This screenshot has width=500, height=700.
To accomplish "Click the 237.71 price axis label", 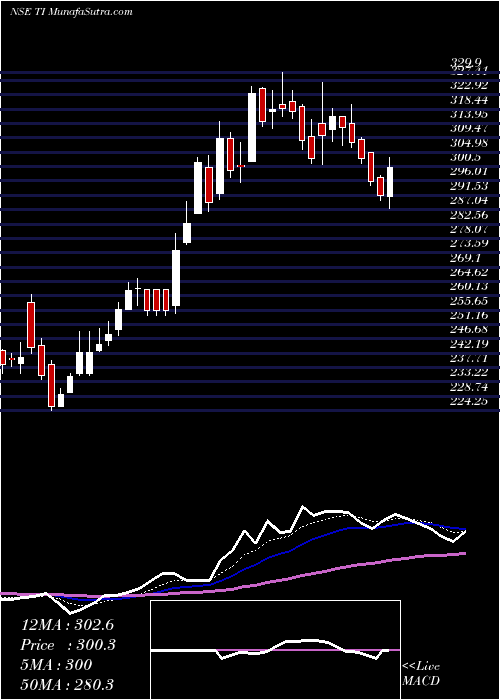I will 471,358.
